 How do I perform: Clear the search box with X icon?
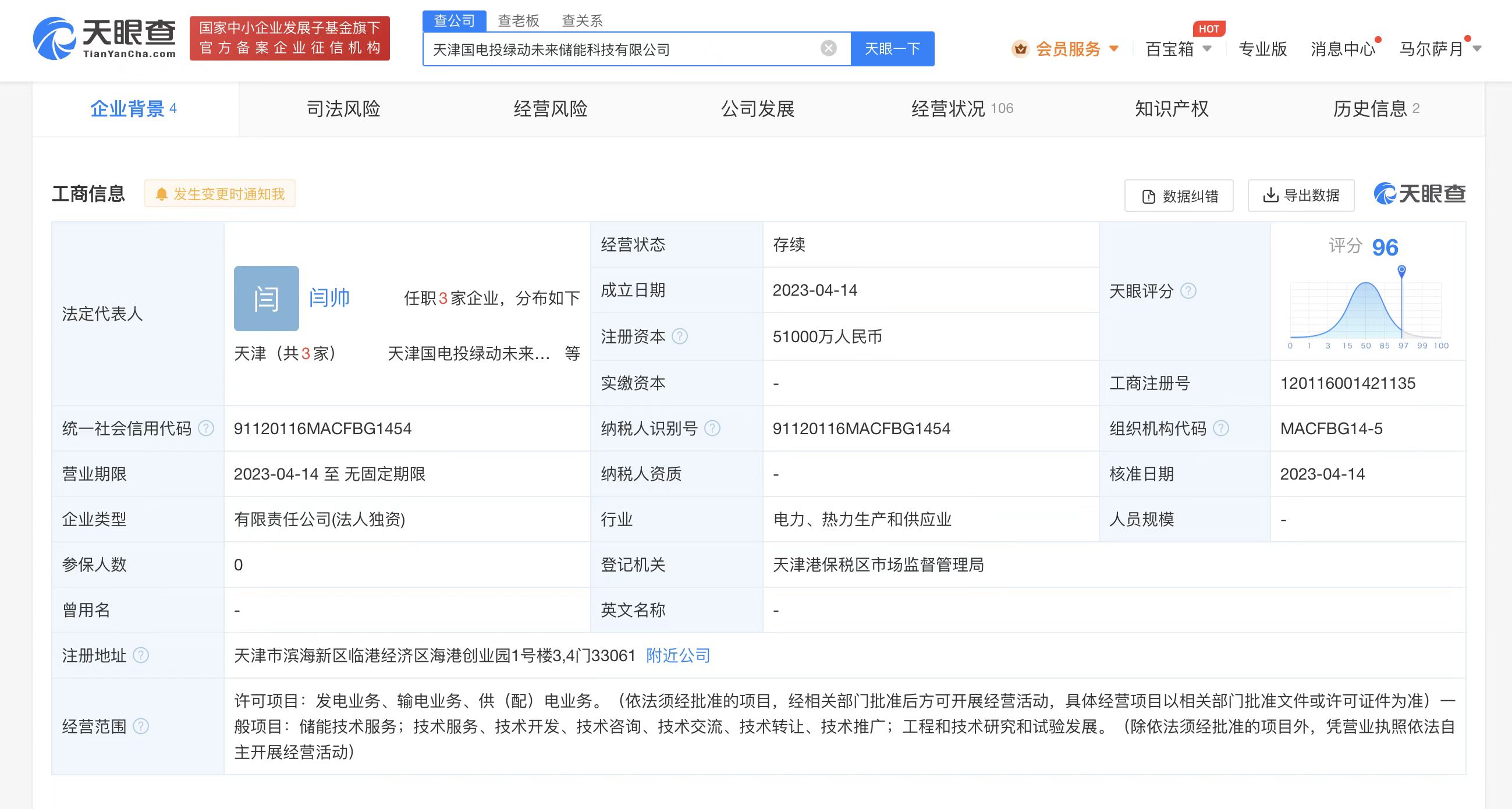pyautogui.click(x=828, y=48)
